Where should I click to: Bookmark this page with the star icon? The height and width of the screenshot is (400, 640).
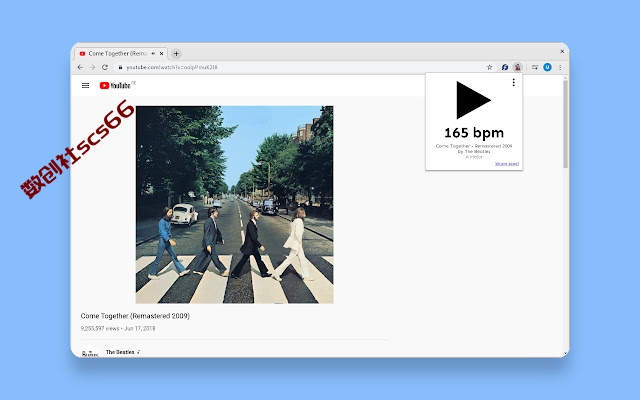tap(489, 67)
